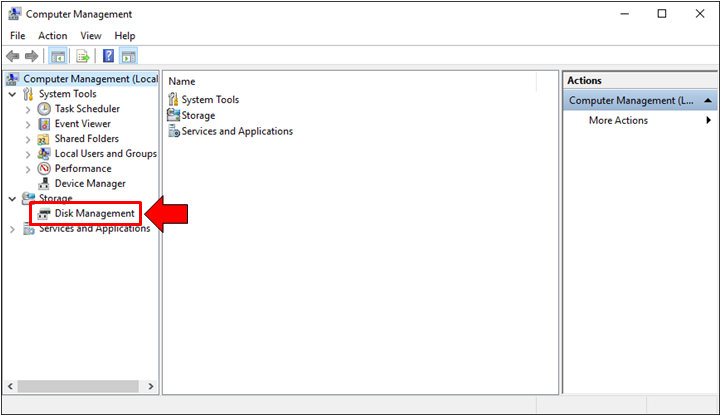Expand the Event Viewer node
Viewport: 721px width, 416px height.
[x=28, y=125]
